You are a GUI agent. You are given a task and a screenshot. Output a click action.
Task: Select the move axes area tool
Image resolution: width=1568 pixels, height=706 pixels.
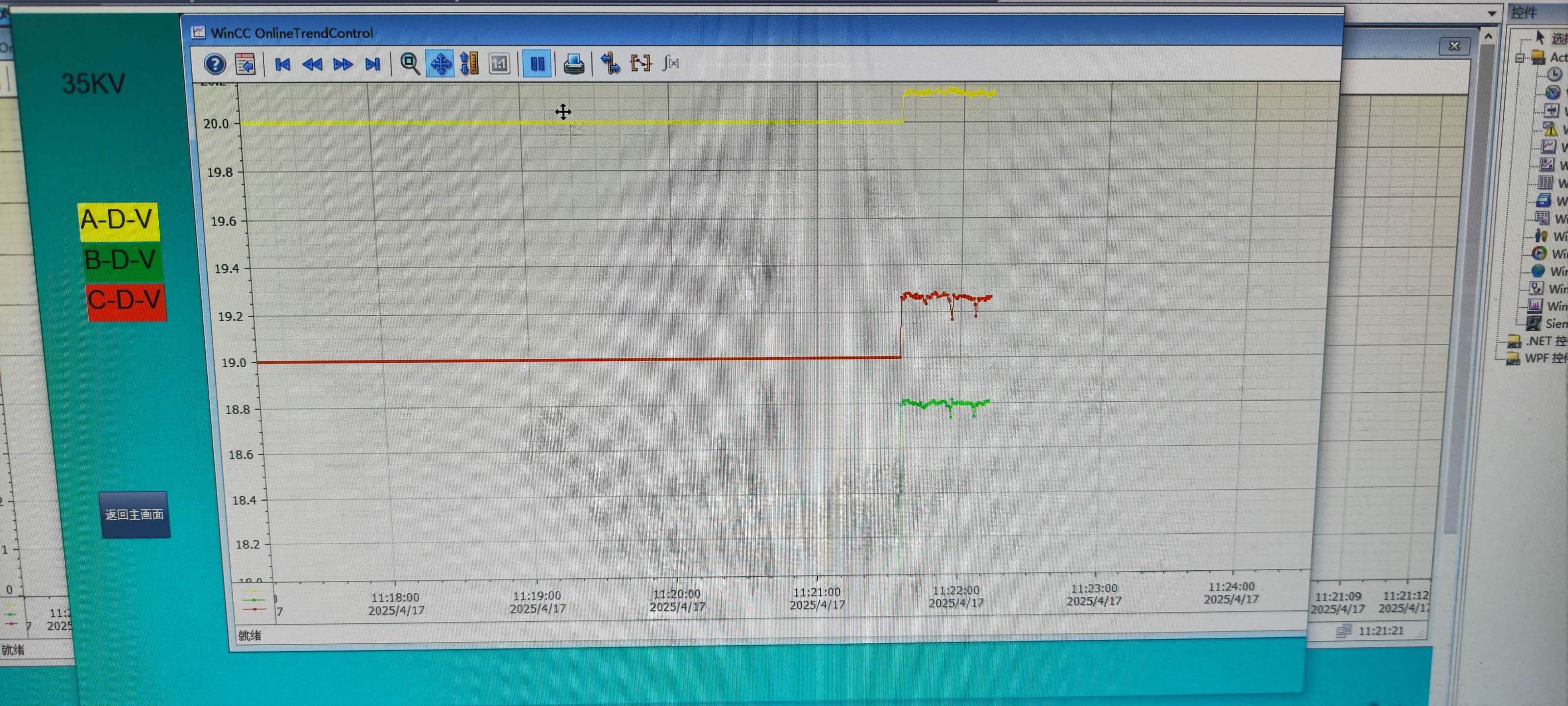469,63
